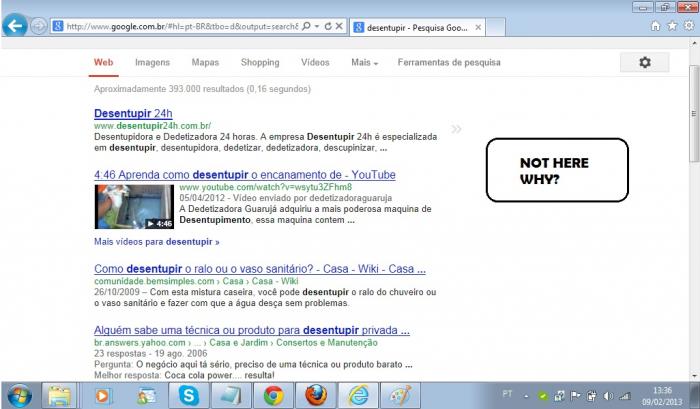Click the search magnifier in address bar
Screen dimensions: 700x409
[x=306, y=26]
